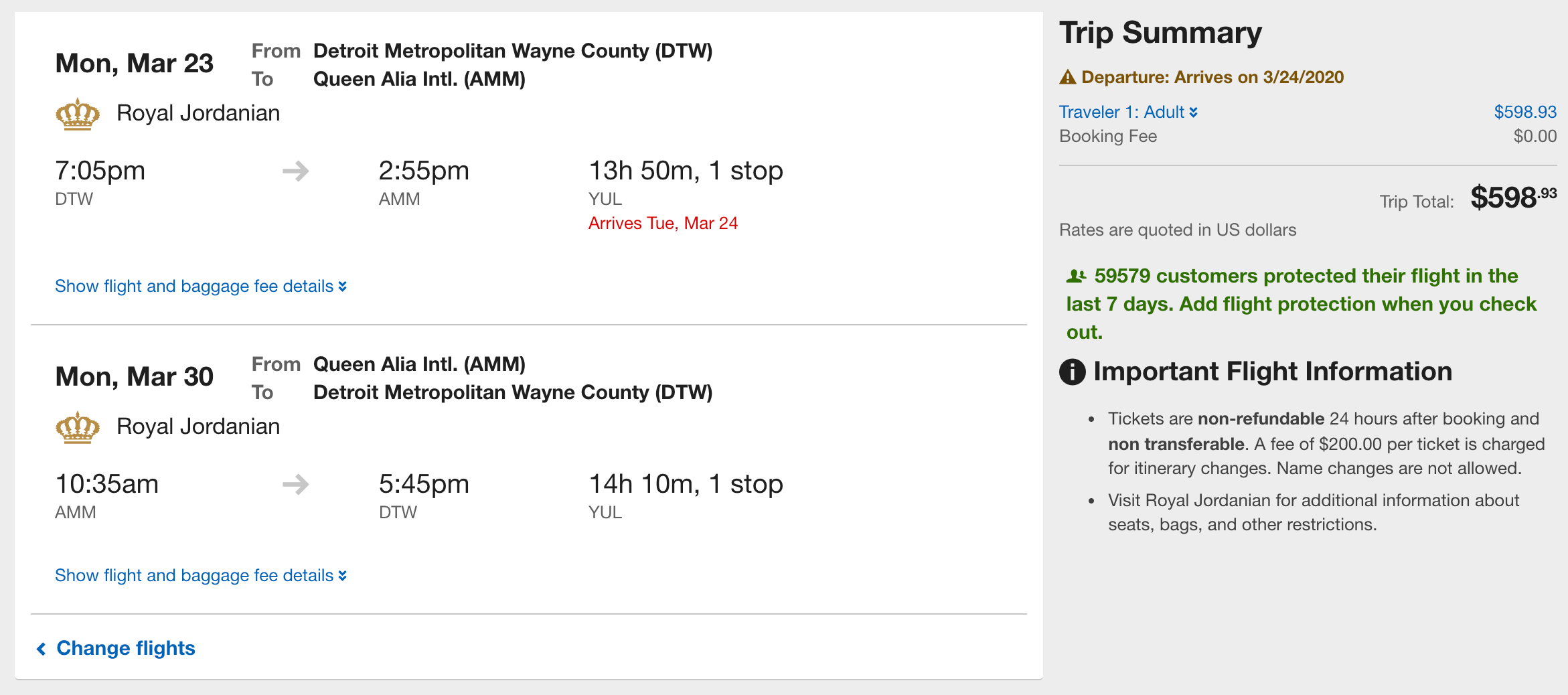Click the customers icon in flight protection message
Screen dimensions: 1568x695
pos(1076,276)
